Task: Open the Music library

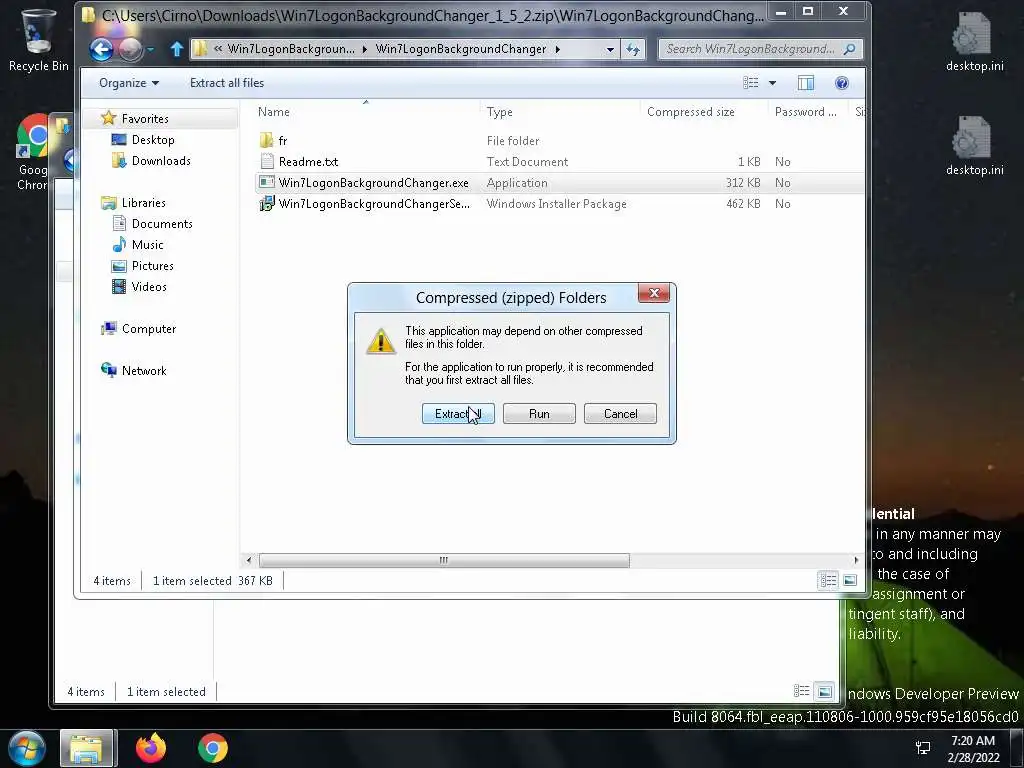Action: (148, 244)
